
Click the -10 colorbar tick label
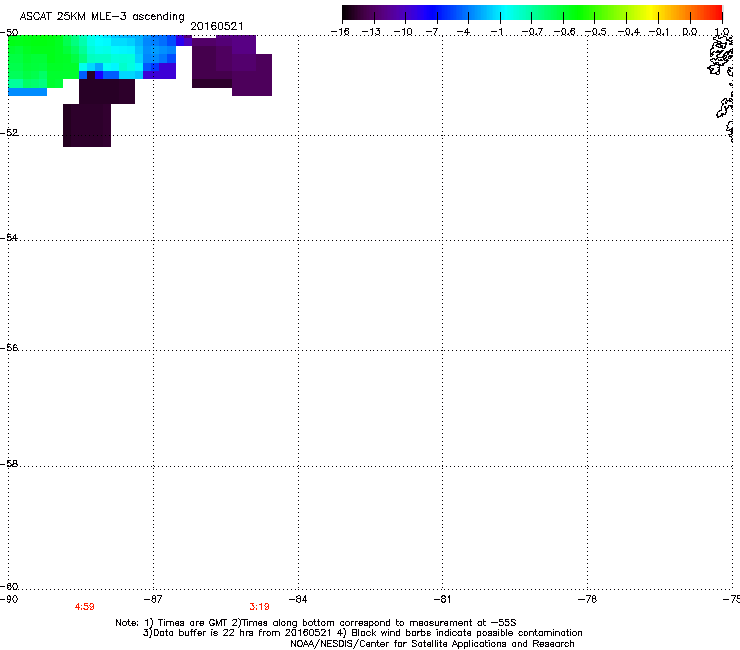coord(403,32)
